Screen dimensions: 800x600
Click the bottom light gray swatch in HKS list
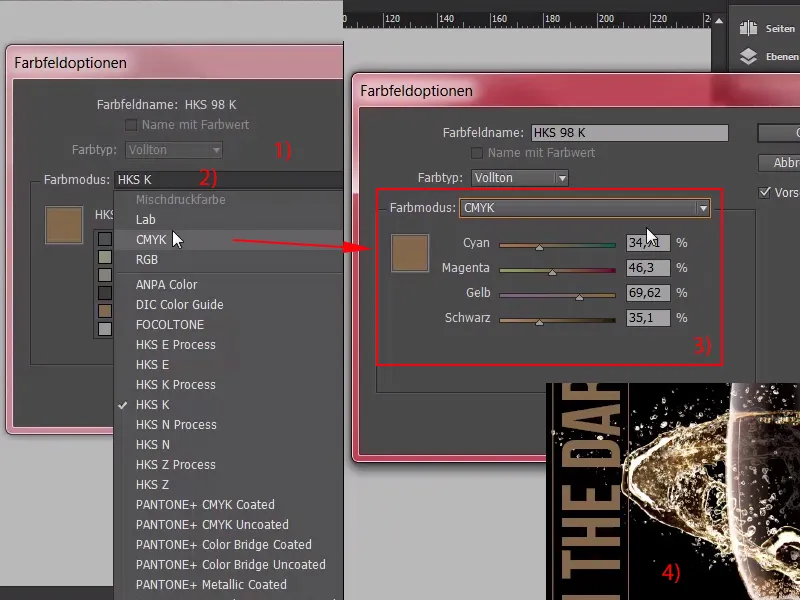click(x=105, y=329)
